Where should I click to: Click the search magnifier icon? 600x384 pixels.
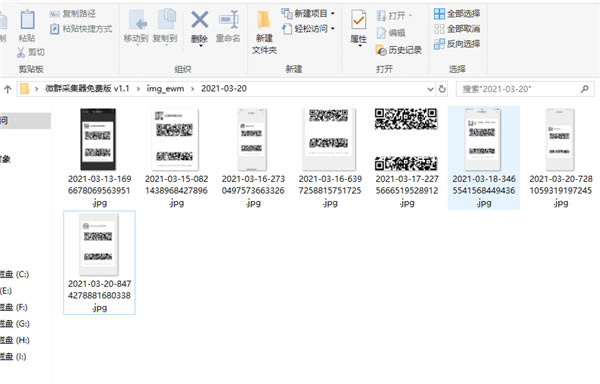[x=584, y=89]
